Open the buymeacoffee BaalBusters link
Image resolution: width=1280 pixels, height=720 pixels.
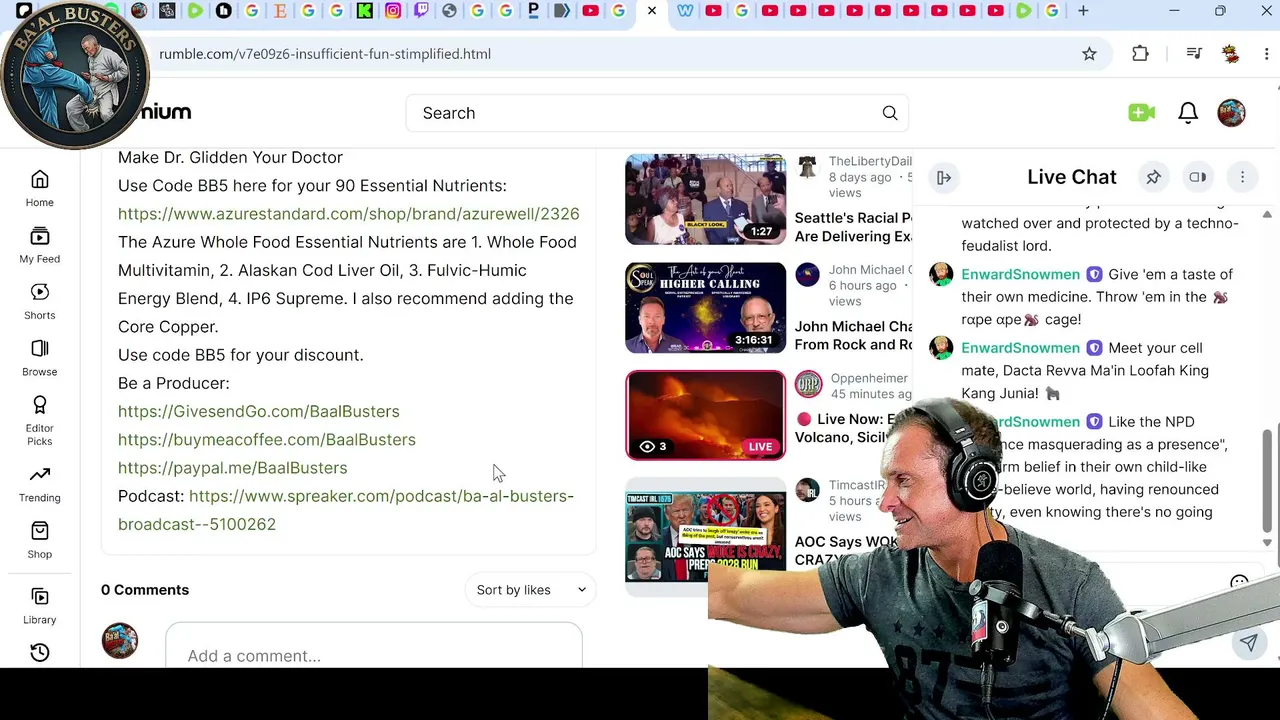267,440
